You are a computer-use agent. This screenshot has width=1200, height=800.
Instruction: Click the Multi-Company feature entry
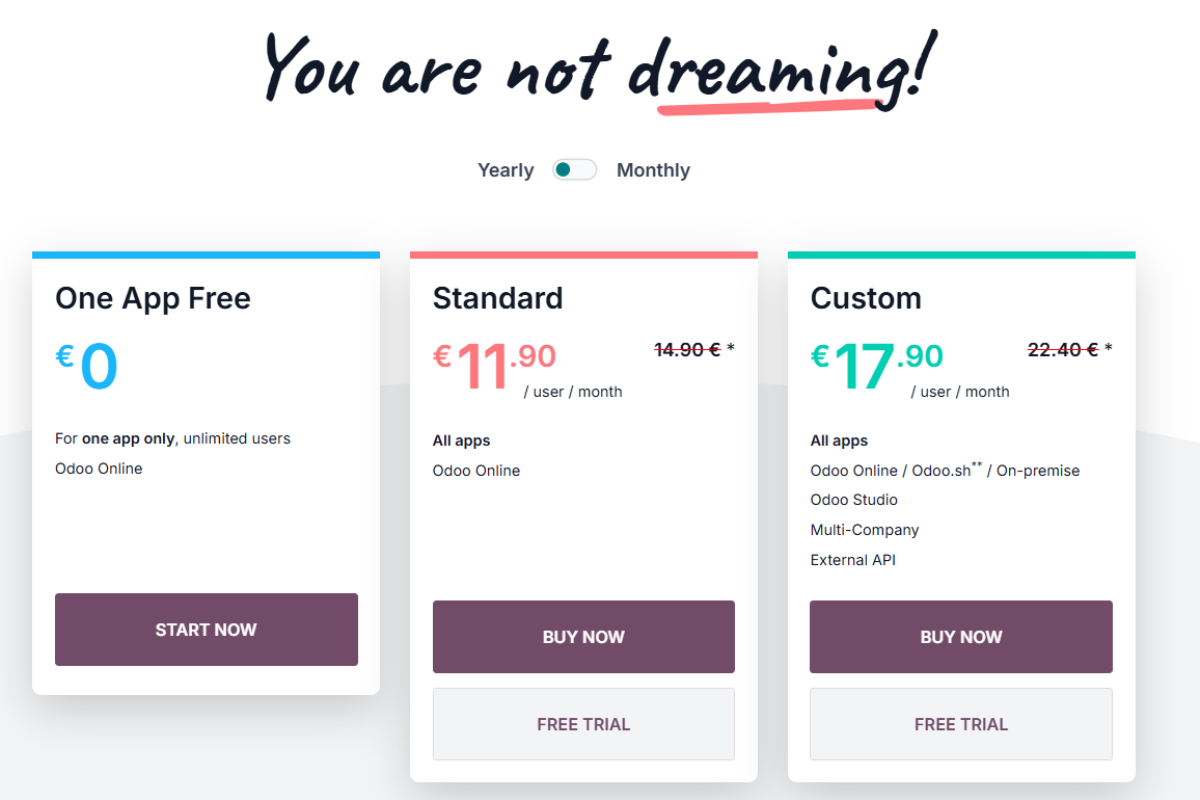coord(864,529)
